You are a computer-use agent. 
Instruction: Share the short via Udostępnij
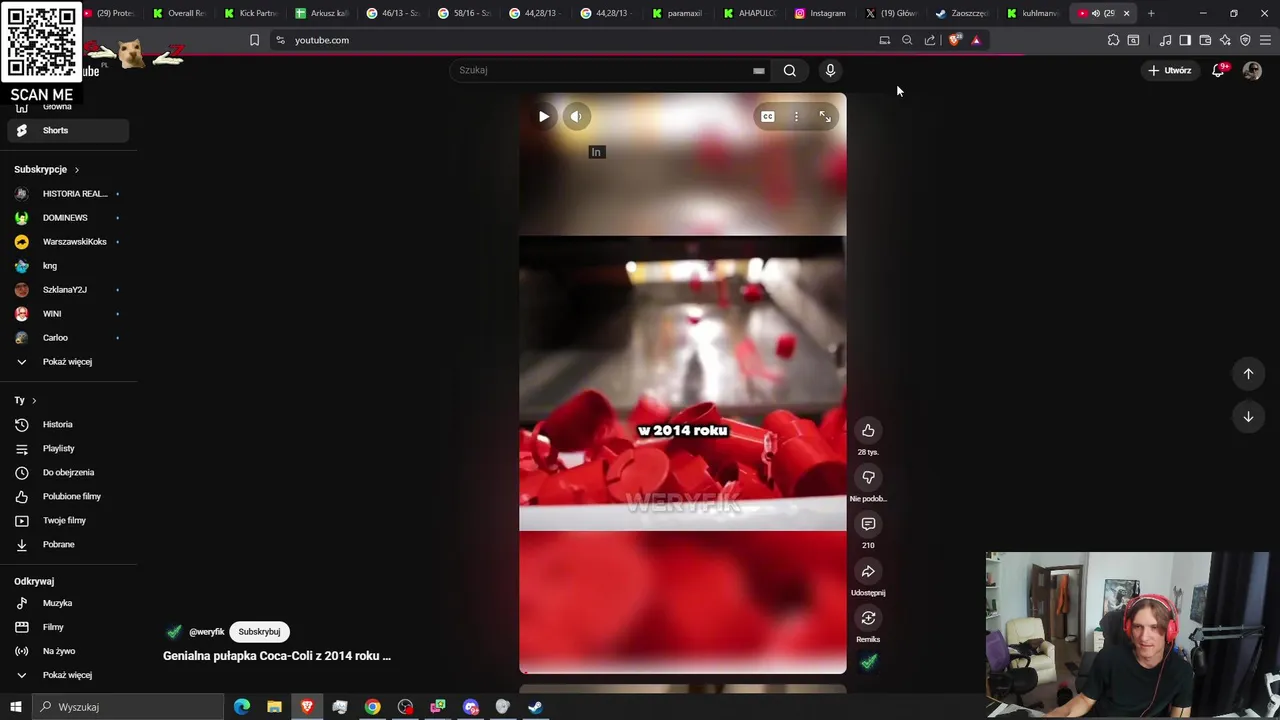pyautogui.click(x=868, y=571)
